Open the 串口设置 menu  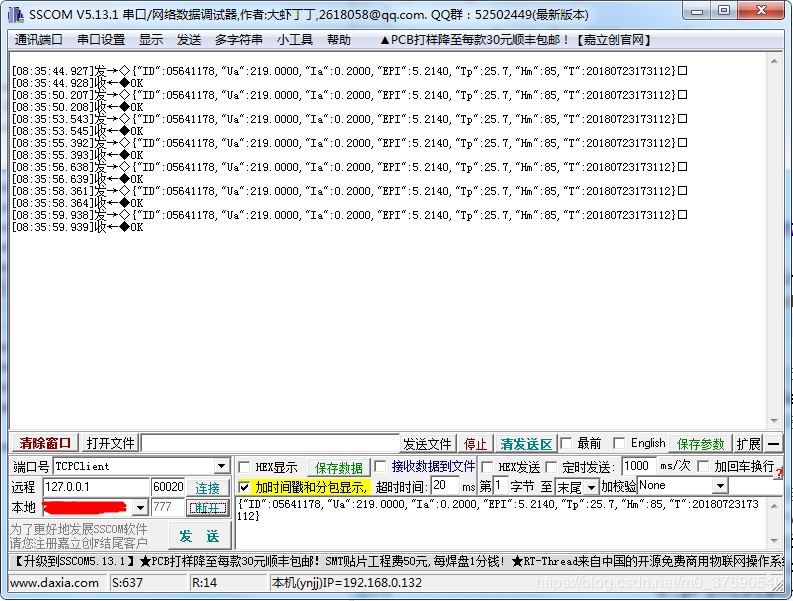click(x=101, y=40)
